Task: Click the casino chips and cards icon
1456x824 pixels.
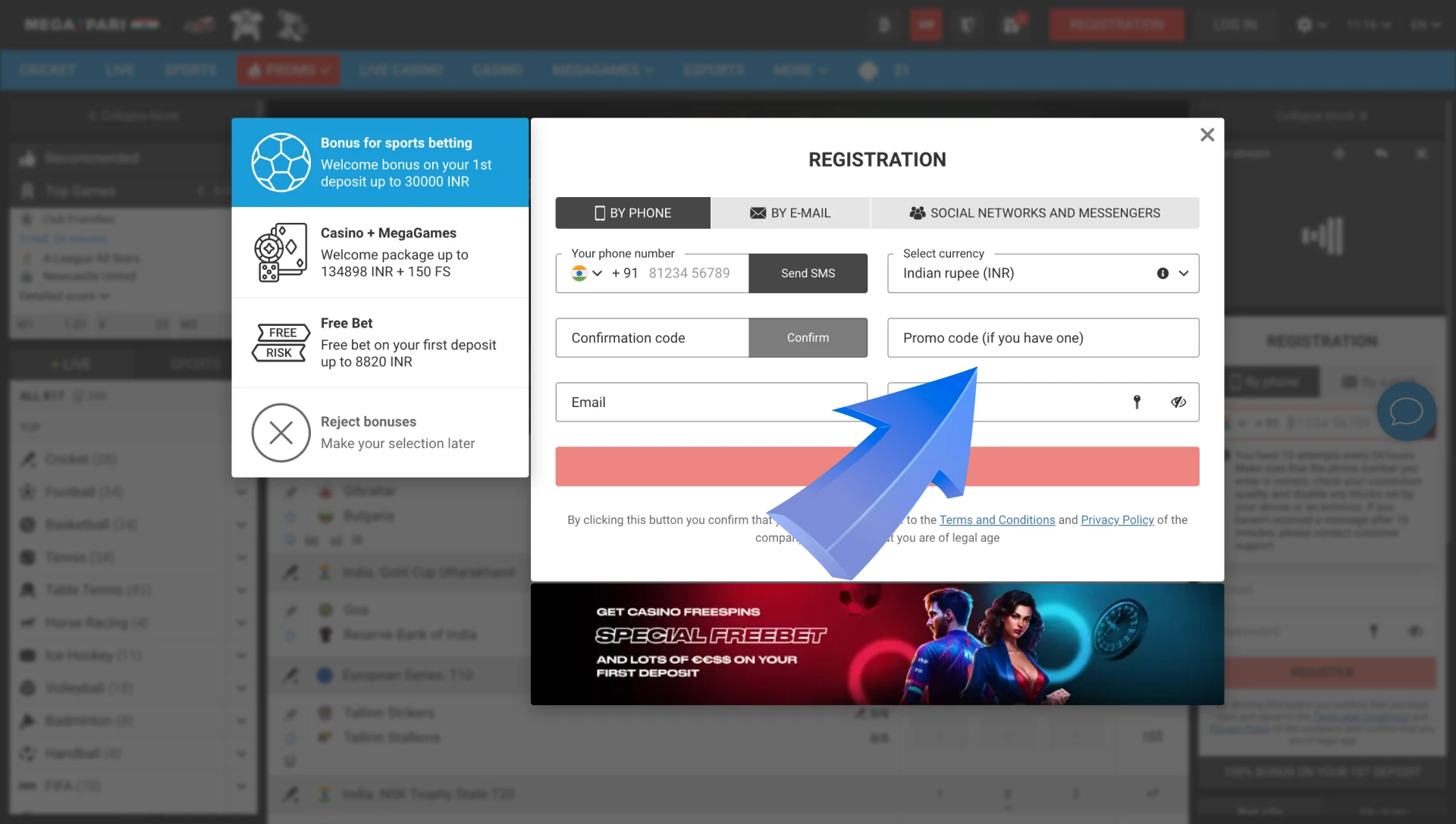Action: coord(281,252)
